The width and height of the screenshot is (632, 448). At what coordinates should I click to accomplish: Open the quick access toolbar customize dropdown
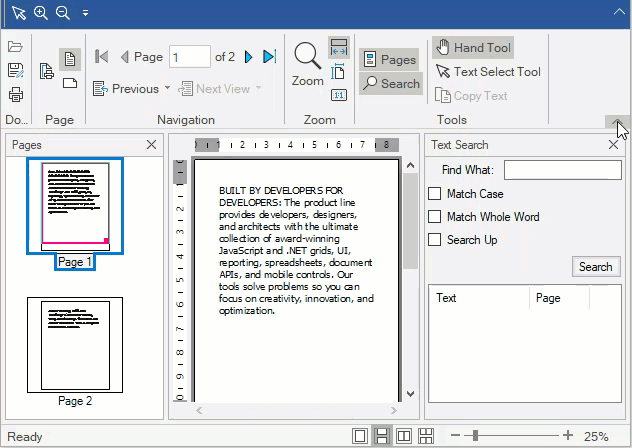pyautogui.click(x=85, y=13)
